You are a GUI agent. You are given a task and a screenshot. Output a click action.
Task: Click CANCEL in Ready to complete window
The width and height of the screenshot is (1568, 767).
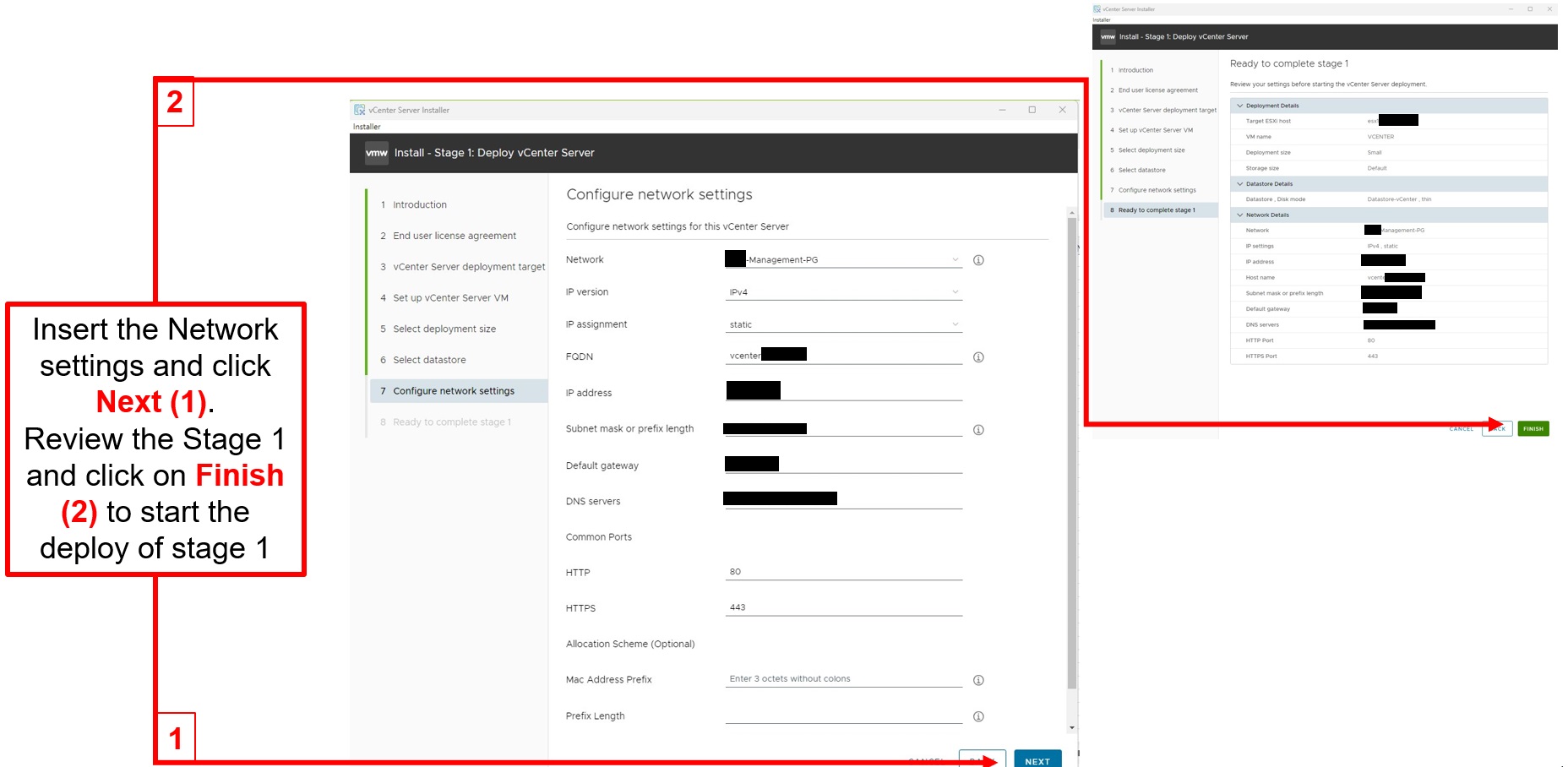(1462, 429)
